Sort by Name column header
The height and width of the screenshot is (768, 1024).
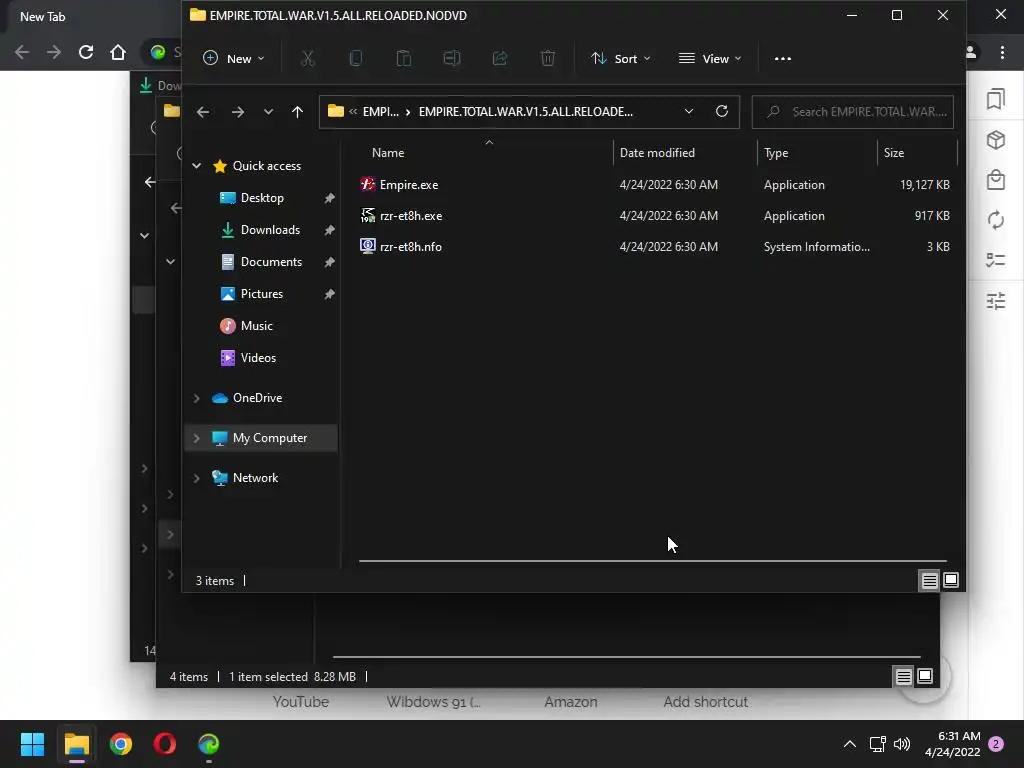pos(388,153)
